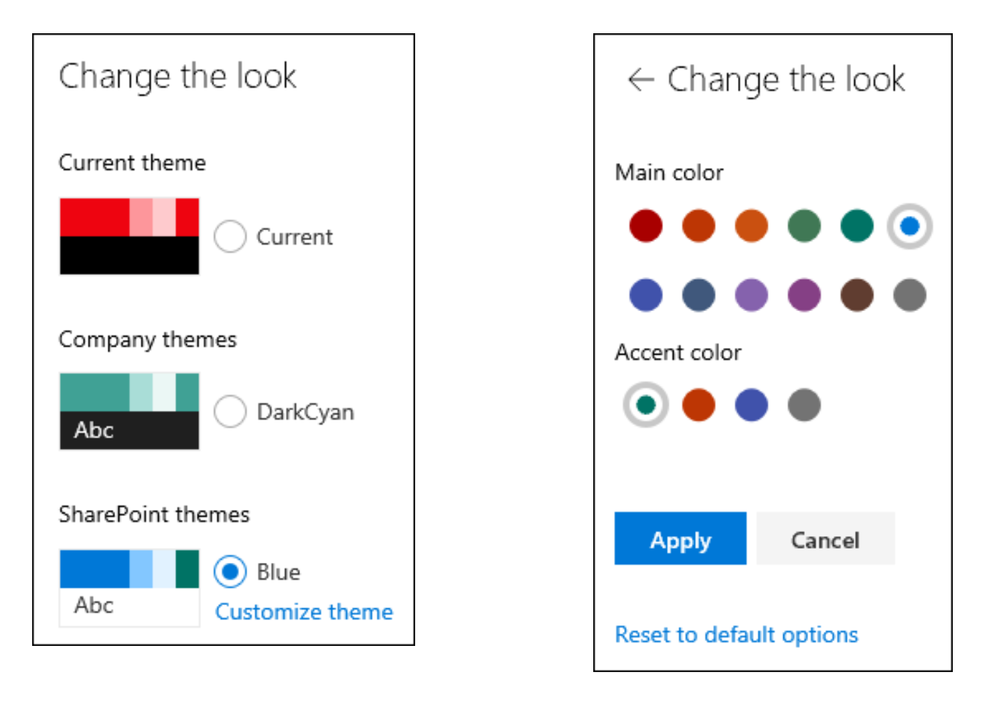Open the Customize theme link
This screenshot has height=716, width=999.
(x=304, y=612)
